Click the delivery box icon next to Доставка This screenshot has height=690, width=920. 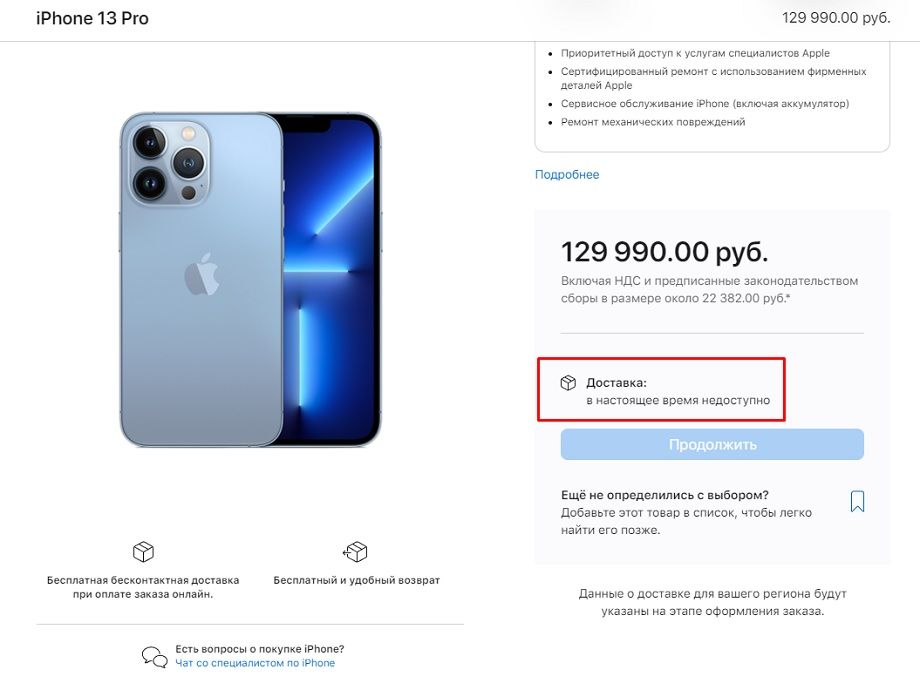pos(568,383)
